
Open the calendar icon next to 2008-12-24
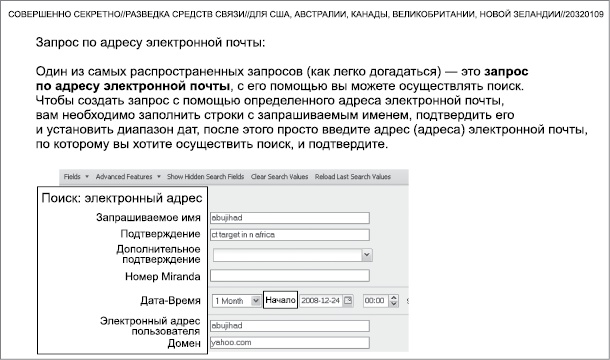click(x=348, y=300)
